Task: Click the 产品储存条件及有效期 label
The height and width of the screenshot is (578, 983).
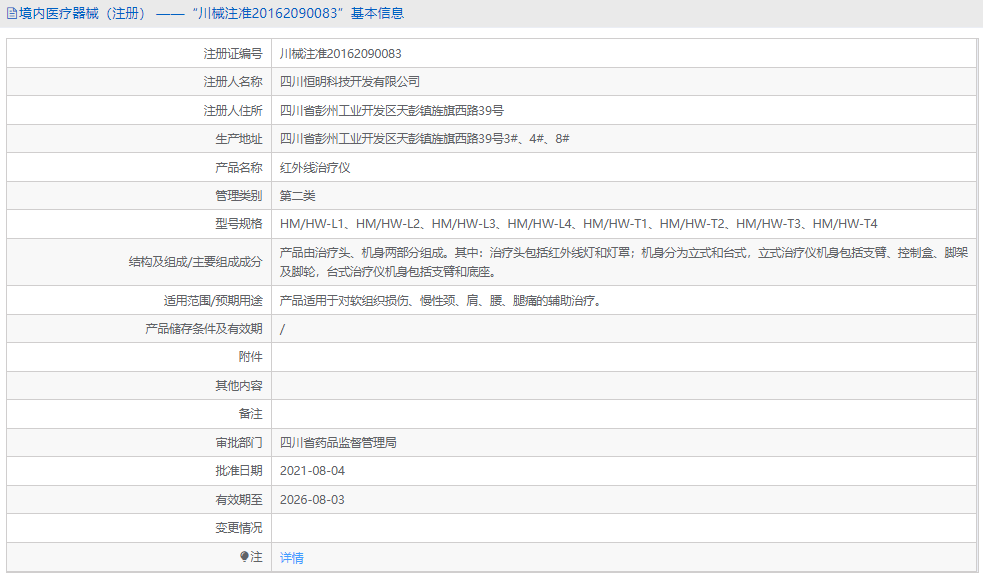Action: click(204, 329)
